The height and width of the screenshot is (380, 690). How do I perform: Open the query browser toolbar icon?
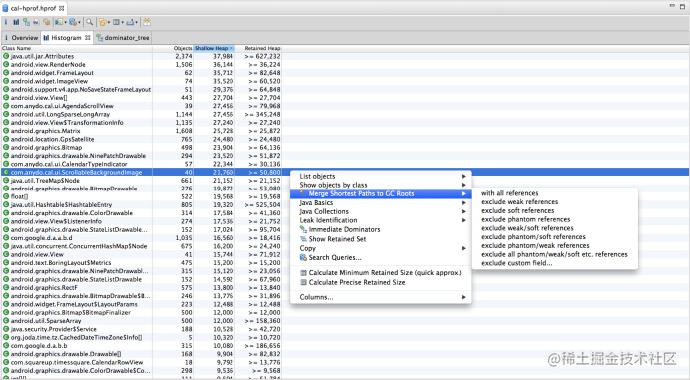[73, 22]
